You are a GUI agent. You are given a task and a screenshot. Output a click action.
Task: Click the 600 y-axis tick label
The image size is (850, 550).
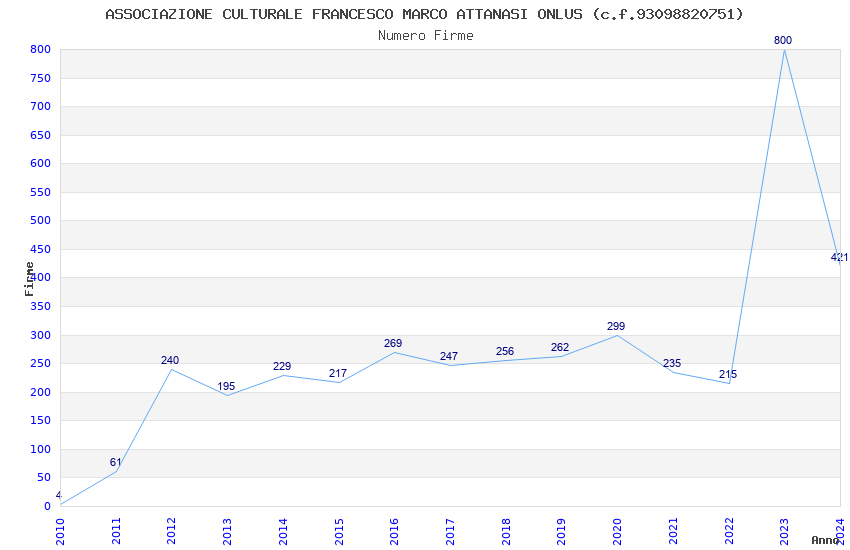41,163
